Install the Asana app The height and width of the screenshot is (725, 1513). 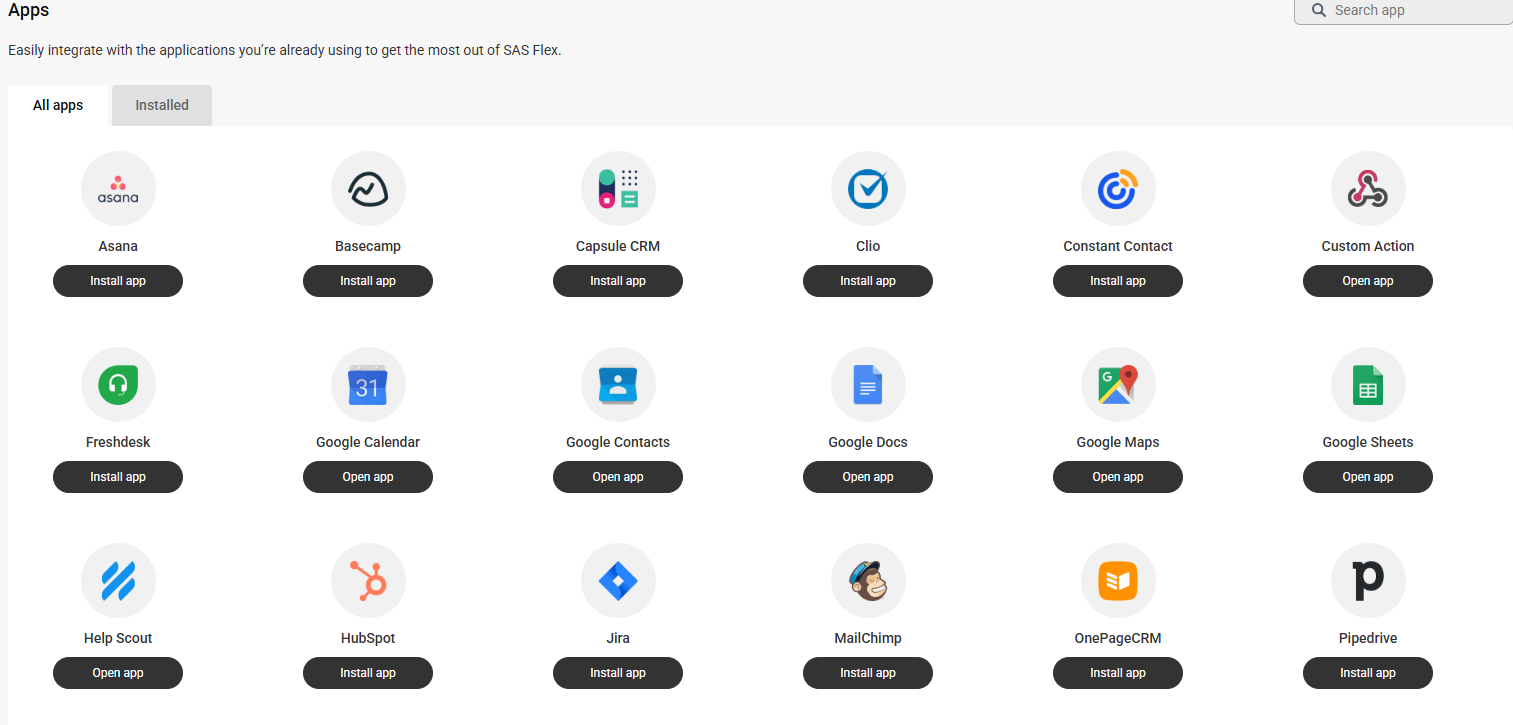tap(118, 281)
